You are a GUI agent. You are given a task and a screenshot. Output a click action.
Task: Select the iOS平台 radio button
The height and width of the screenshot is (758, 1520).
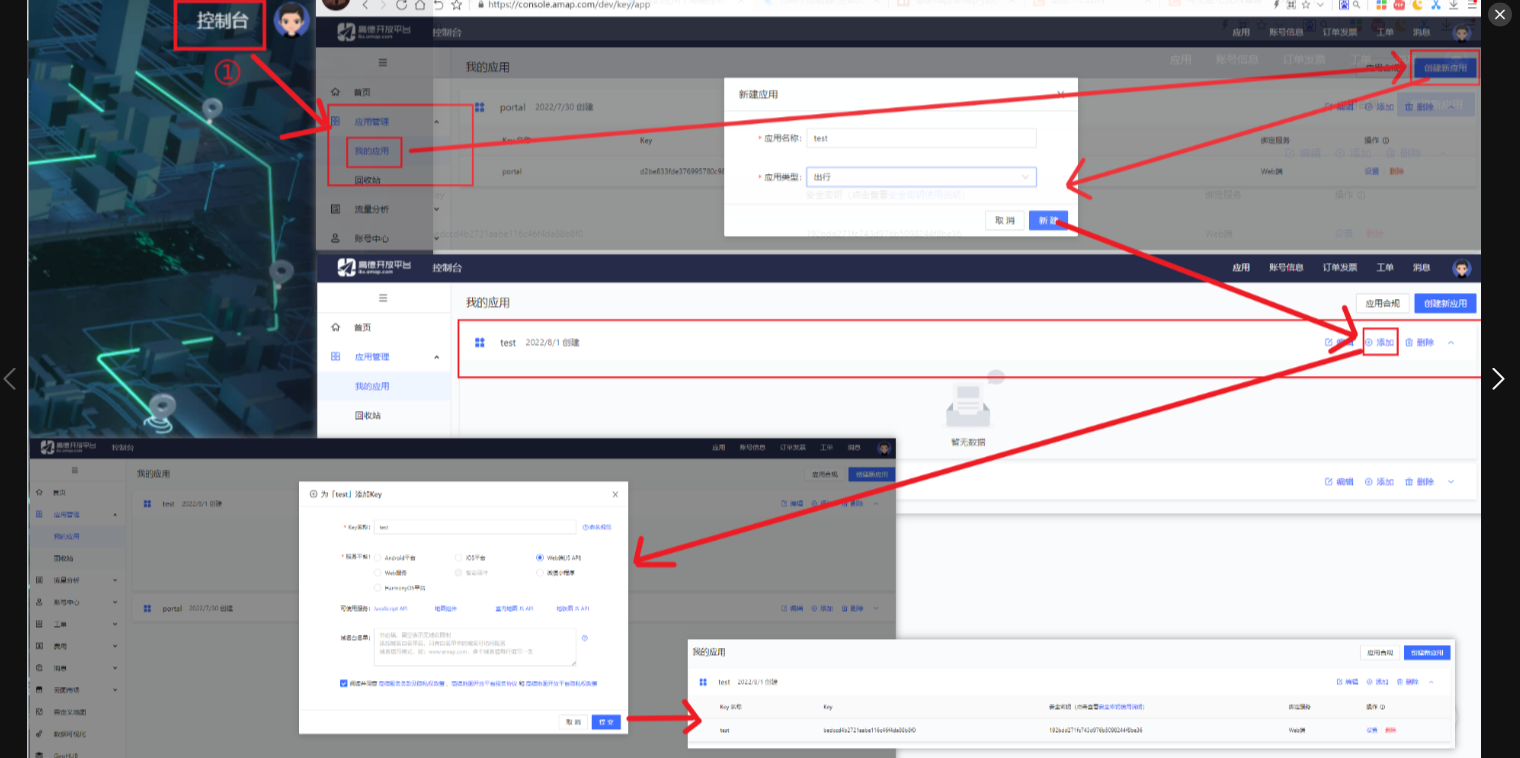[458, 557]
